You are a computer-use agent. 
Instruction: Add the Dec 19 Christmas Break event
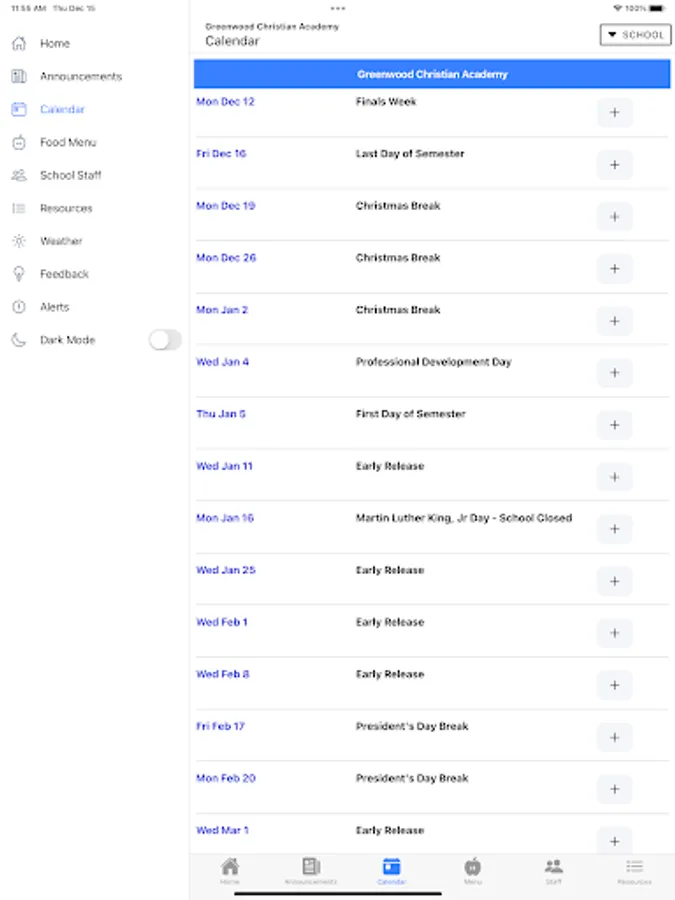click(614, 217)
